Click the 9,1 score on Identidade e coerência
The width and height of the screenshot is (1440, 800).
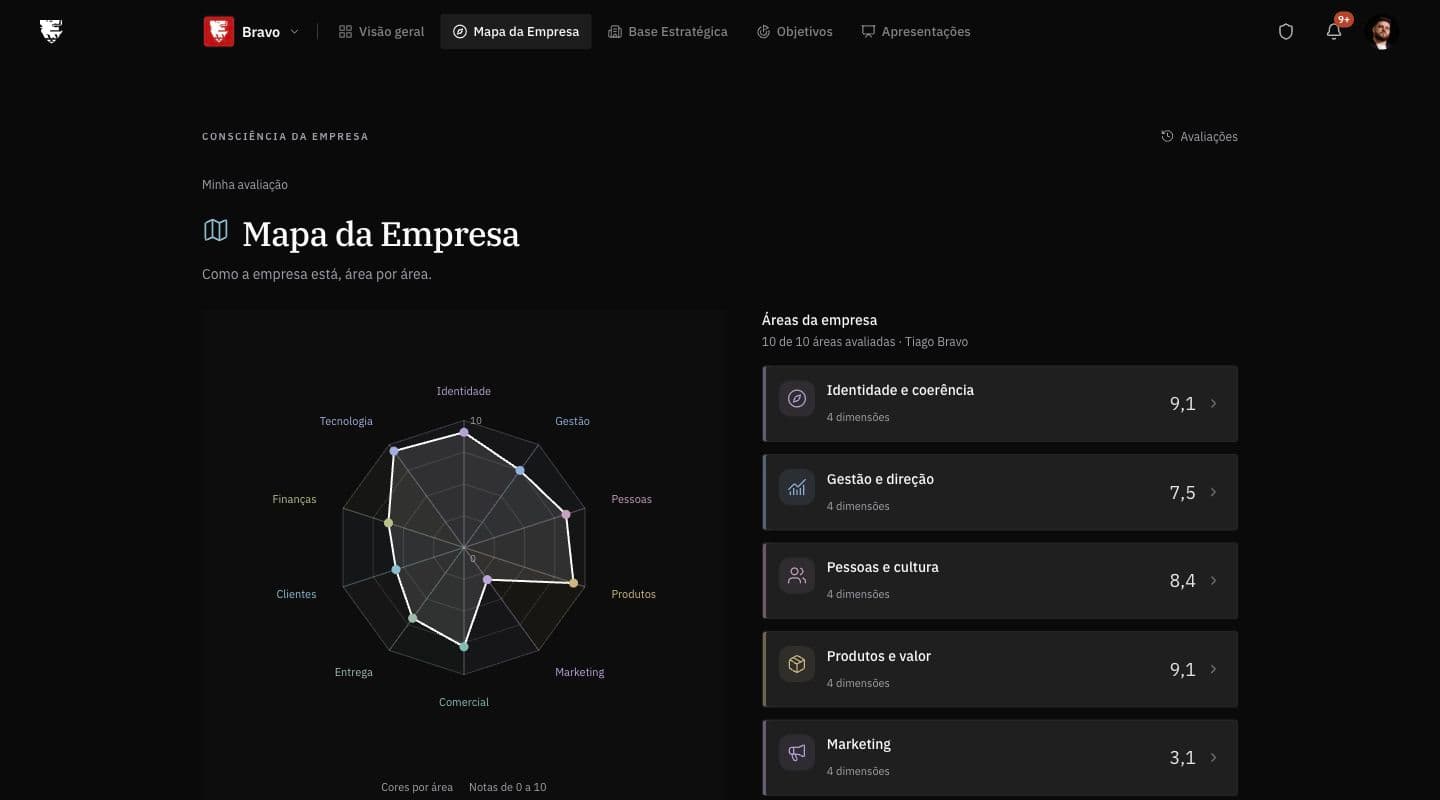point(1182,404)
